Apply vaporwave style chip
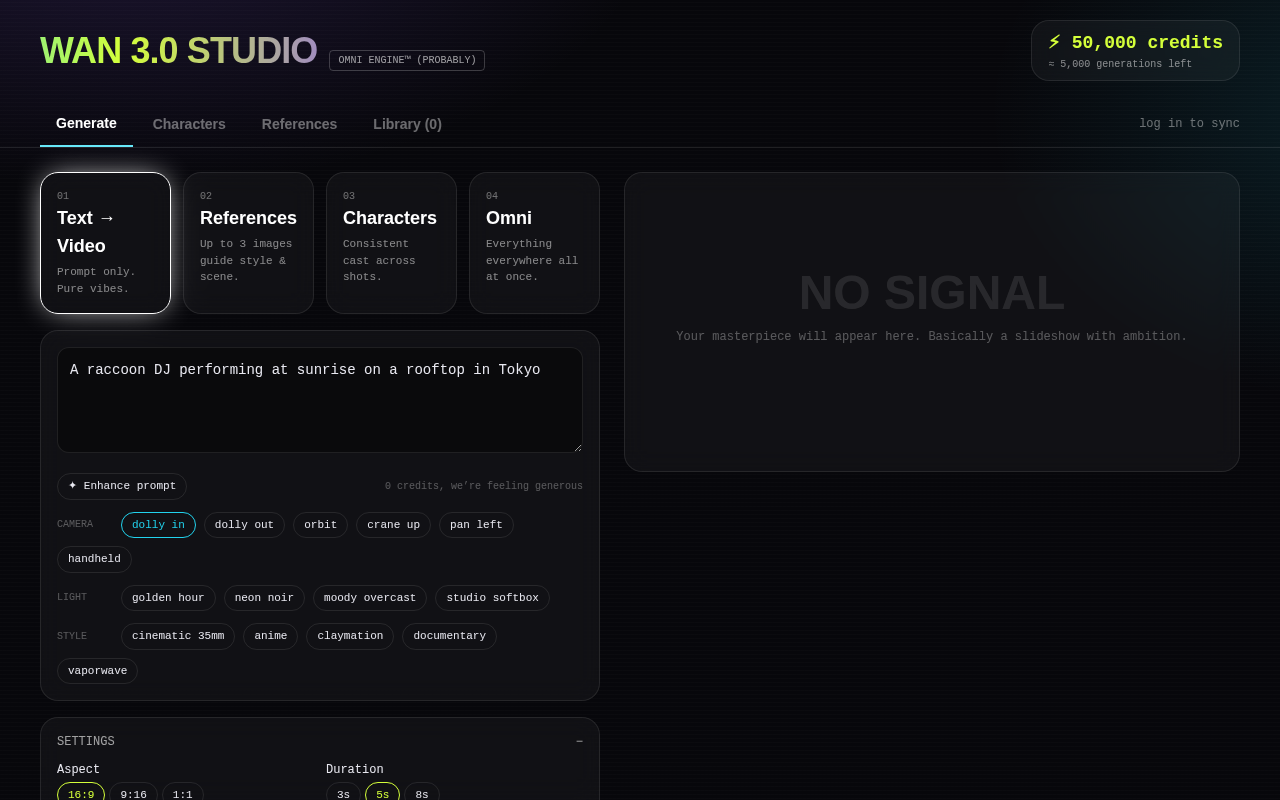The width and height of the screenshot is (1280, 800). pos(97,671)
